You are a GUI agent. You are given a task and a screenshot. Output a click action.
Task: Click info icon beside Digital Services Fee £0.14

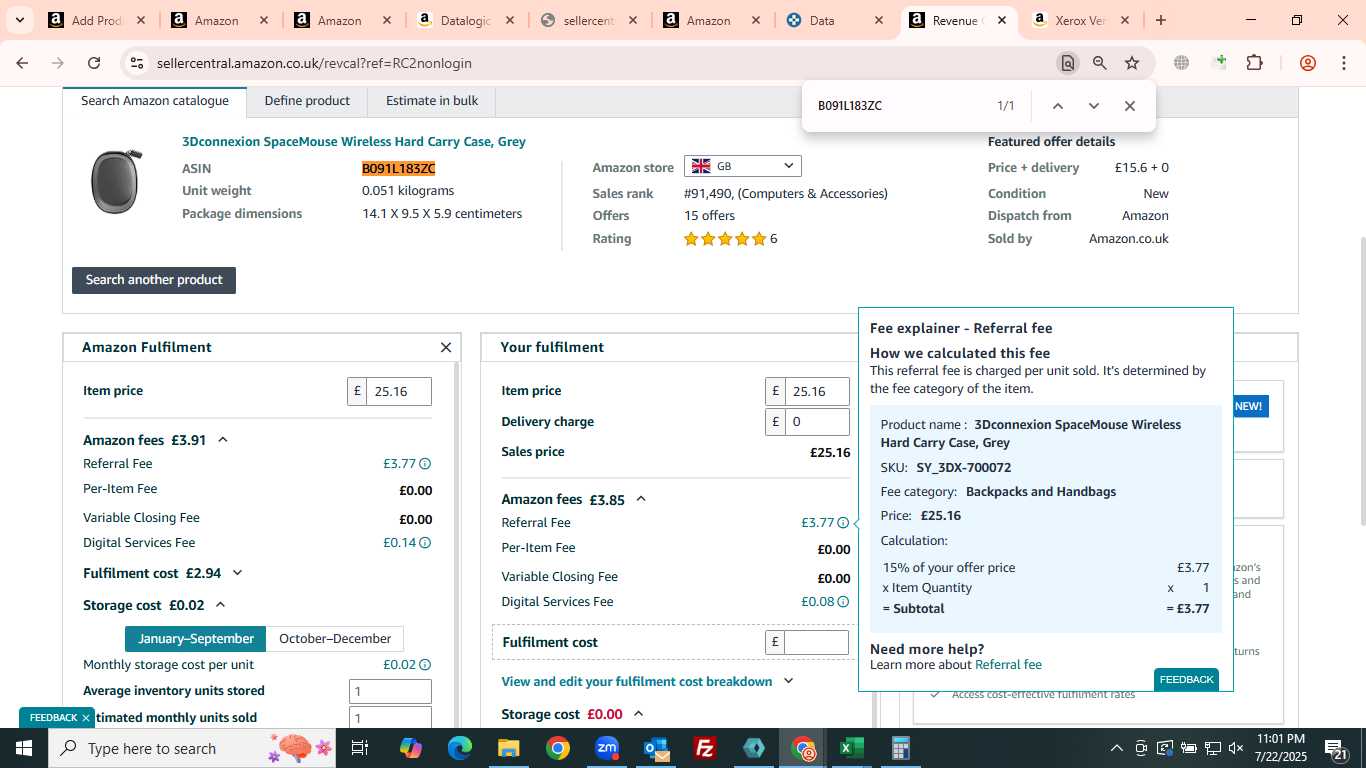425,543
